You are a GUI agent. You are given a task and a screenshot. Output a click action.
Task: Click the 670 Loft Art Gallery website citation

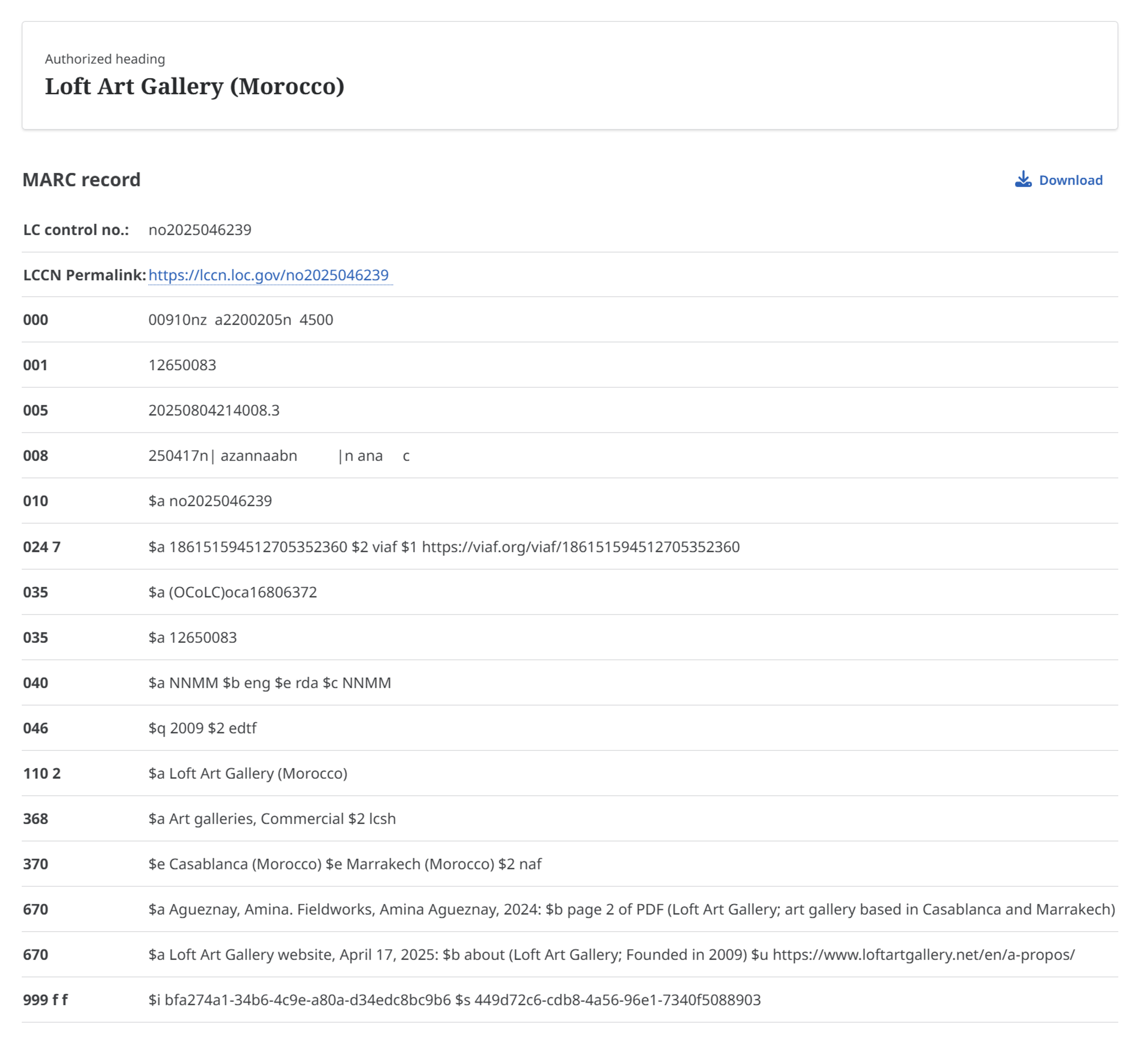point(612,955)
